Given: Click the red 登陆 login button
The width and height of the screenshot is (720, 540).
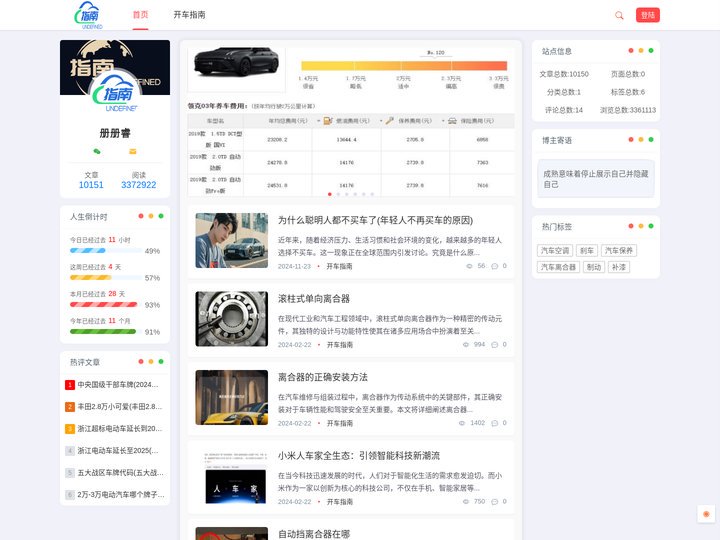Looking at the screenshot, I should (647, 15).
